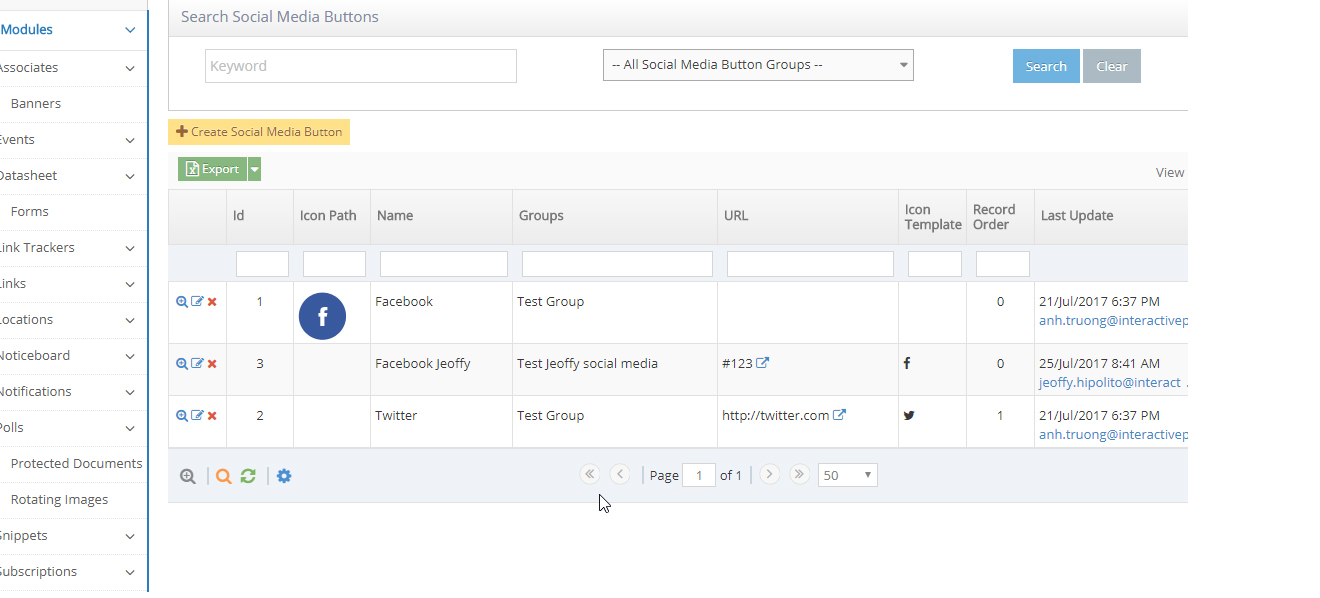This screenshot has height=598, width=1320.
Task: Edit the Facebook Jeoffy record
Action: (197, 363)
